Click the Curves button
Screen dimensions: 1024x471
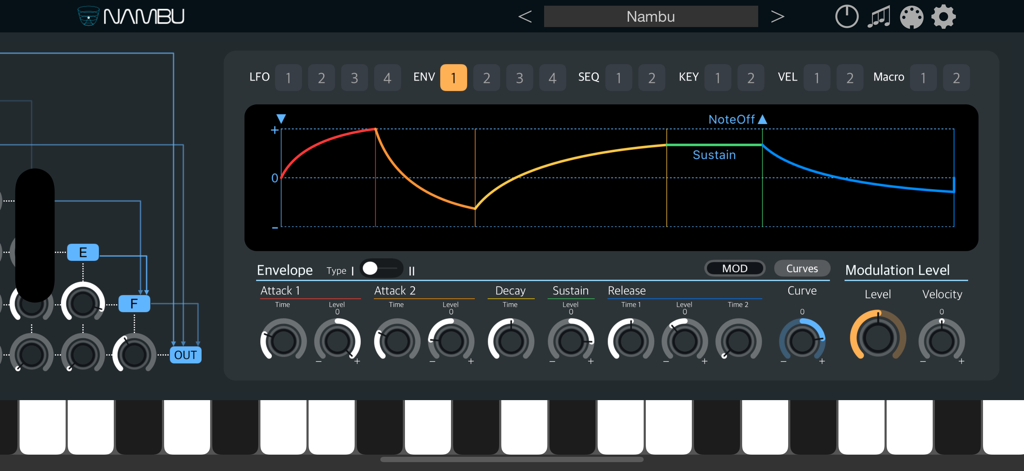pos(802,268)
